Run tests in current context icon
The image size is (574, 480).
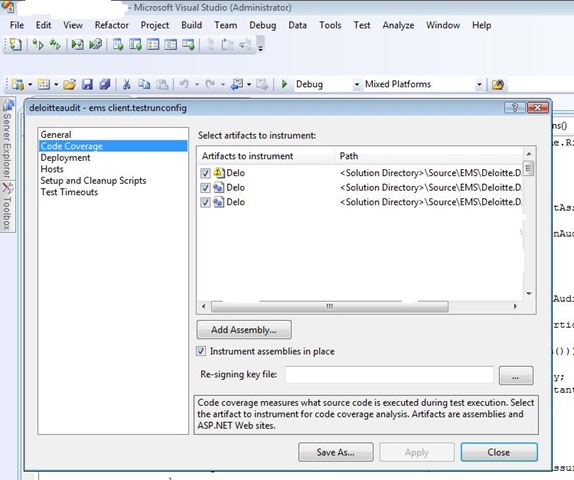(38, 45)
